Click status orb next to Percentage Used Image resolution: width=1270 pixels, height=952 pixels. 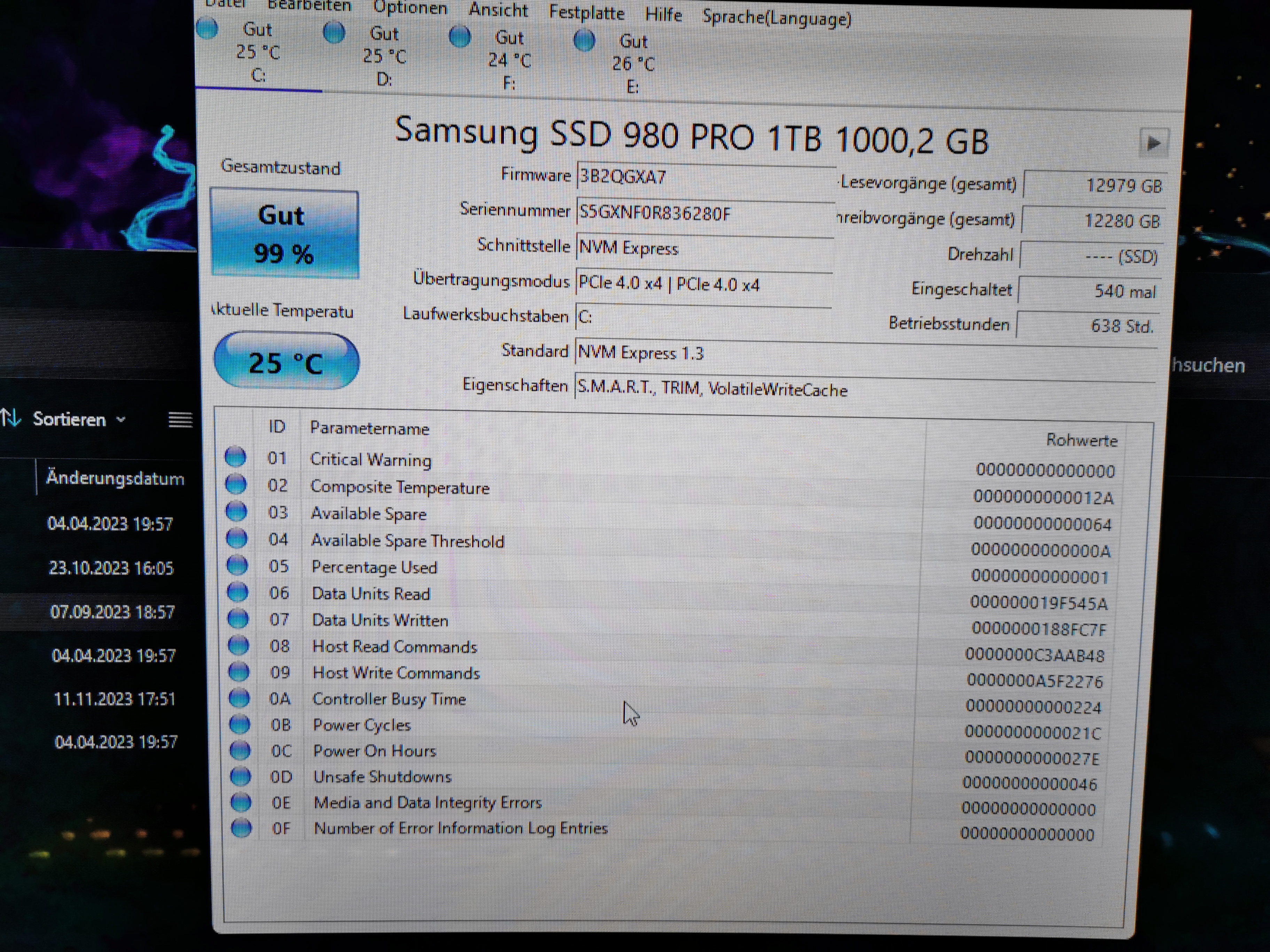(x=237, y=565)
